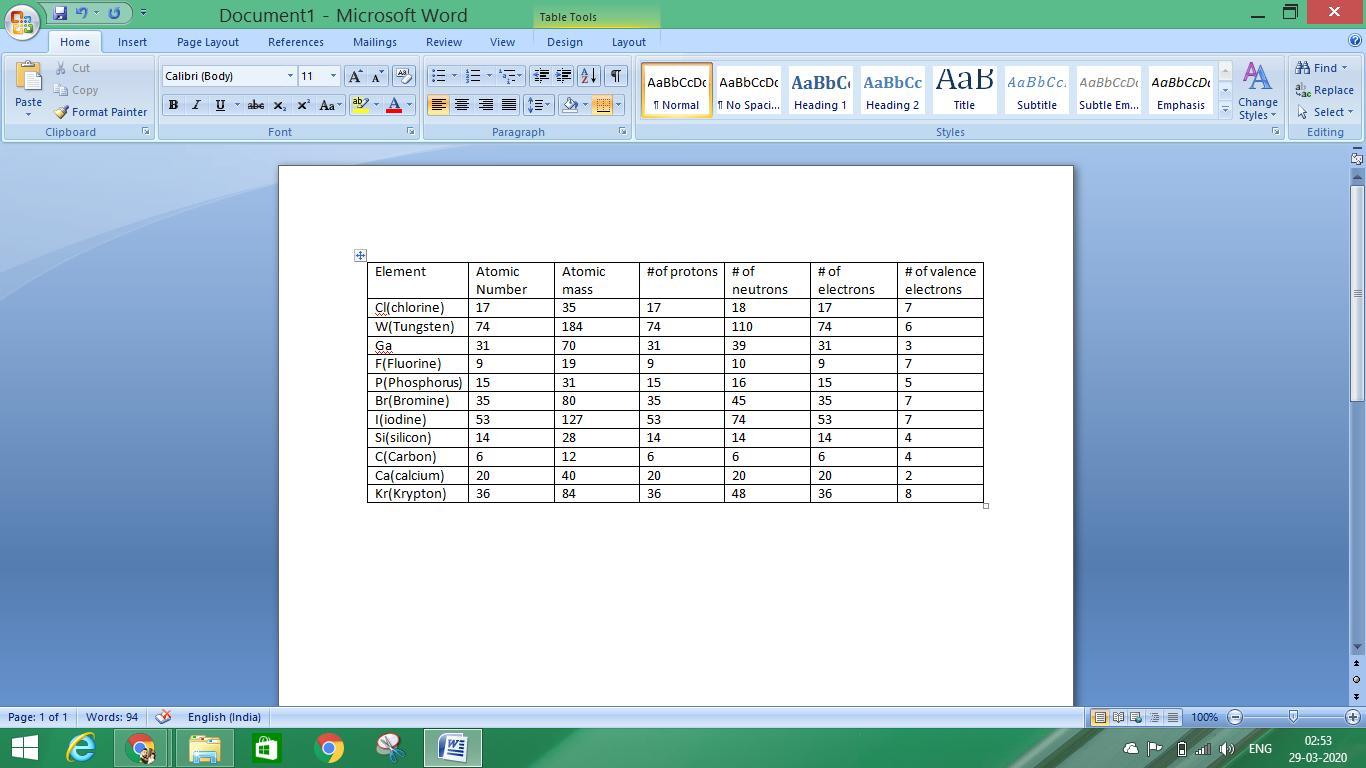Image resolution: width=1366 pixels, height=768 pixels.
Task: Open File Explorer from the taskbar
Action: tap(204, 748)
